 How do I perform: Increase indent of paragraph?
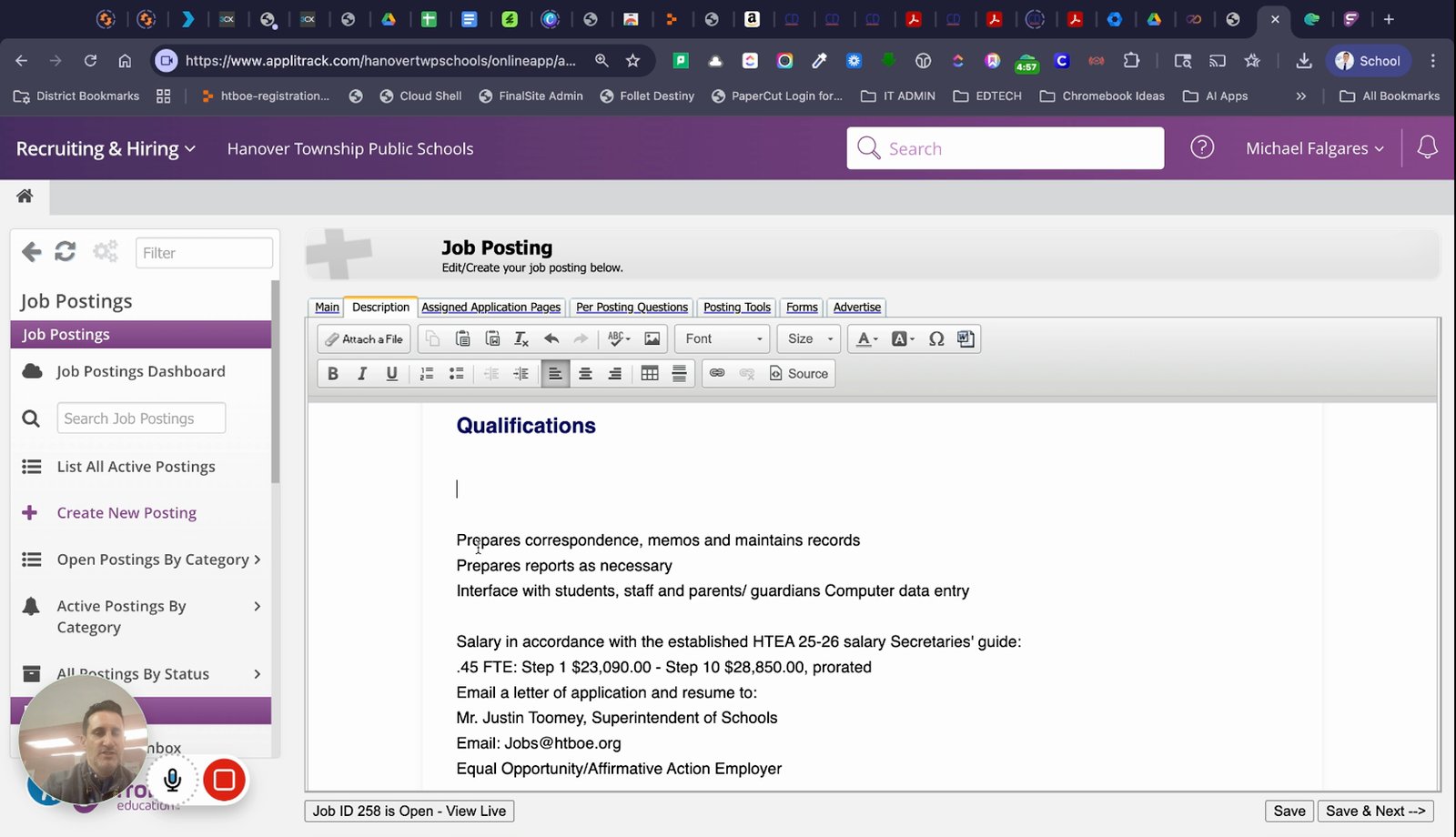tap(521, 373)
